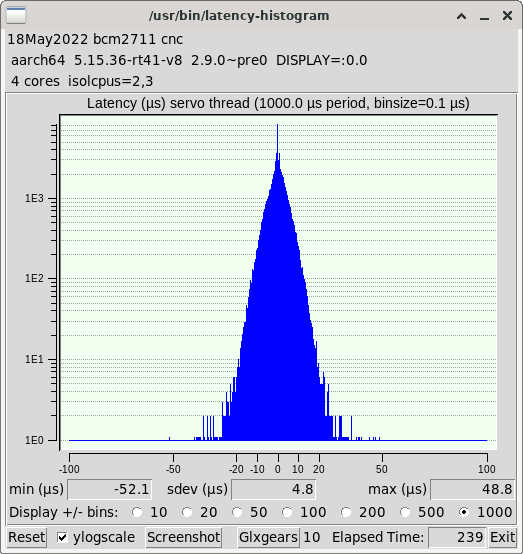
Task: Take a capture with Screenshot button
Action: click(x=183, y=537)
